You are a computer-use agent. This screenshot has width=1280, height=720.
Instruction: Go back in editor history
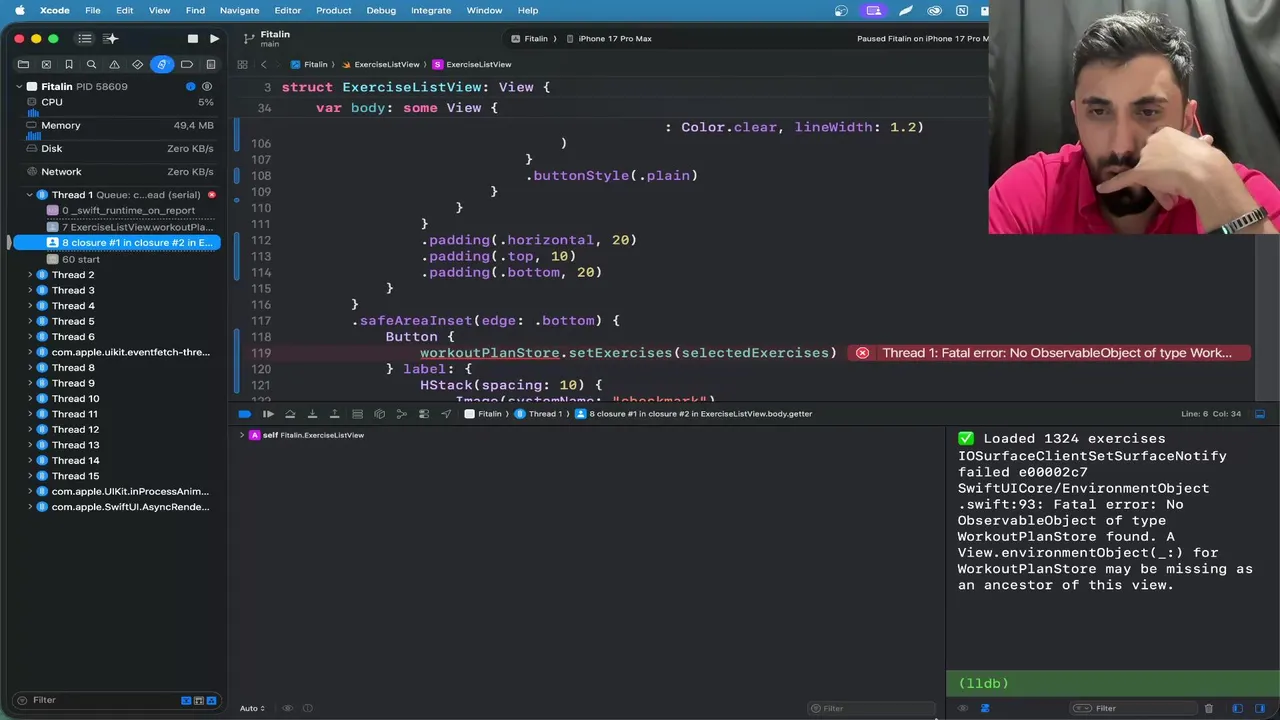point(263,64)
